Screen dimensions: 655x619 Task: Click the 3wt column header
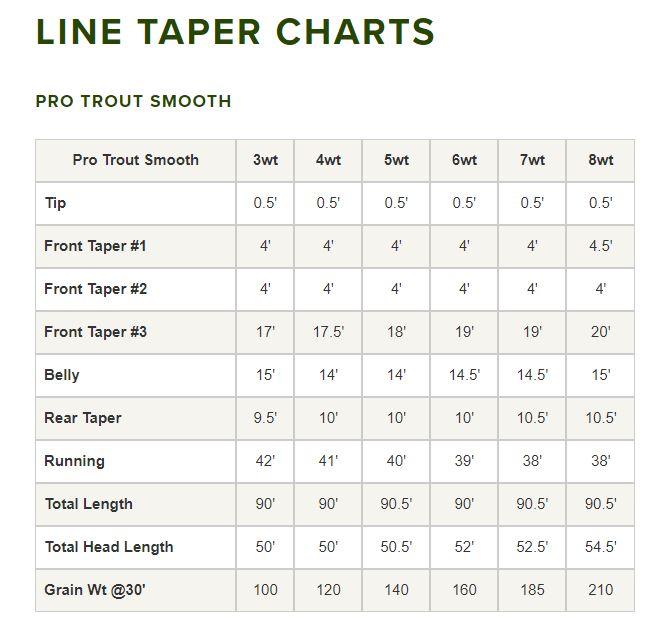pos(265,160)
